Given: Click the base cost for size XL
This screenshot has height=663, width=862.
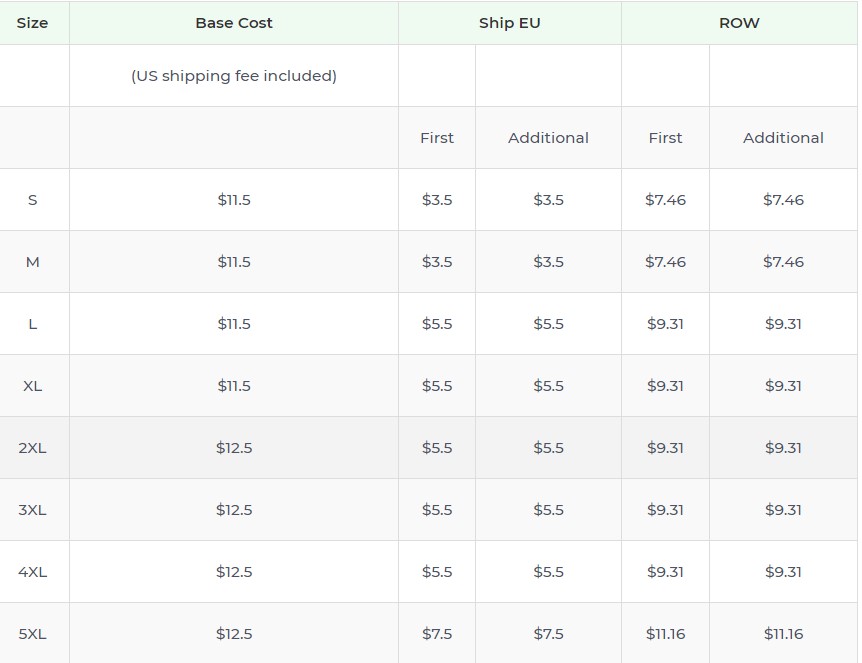Looking at the screenshot, I should [x=234, y=386].
